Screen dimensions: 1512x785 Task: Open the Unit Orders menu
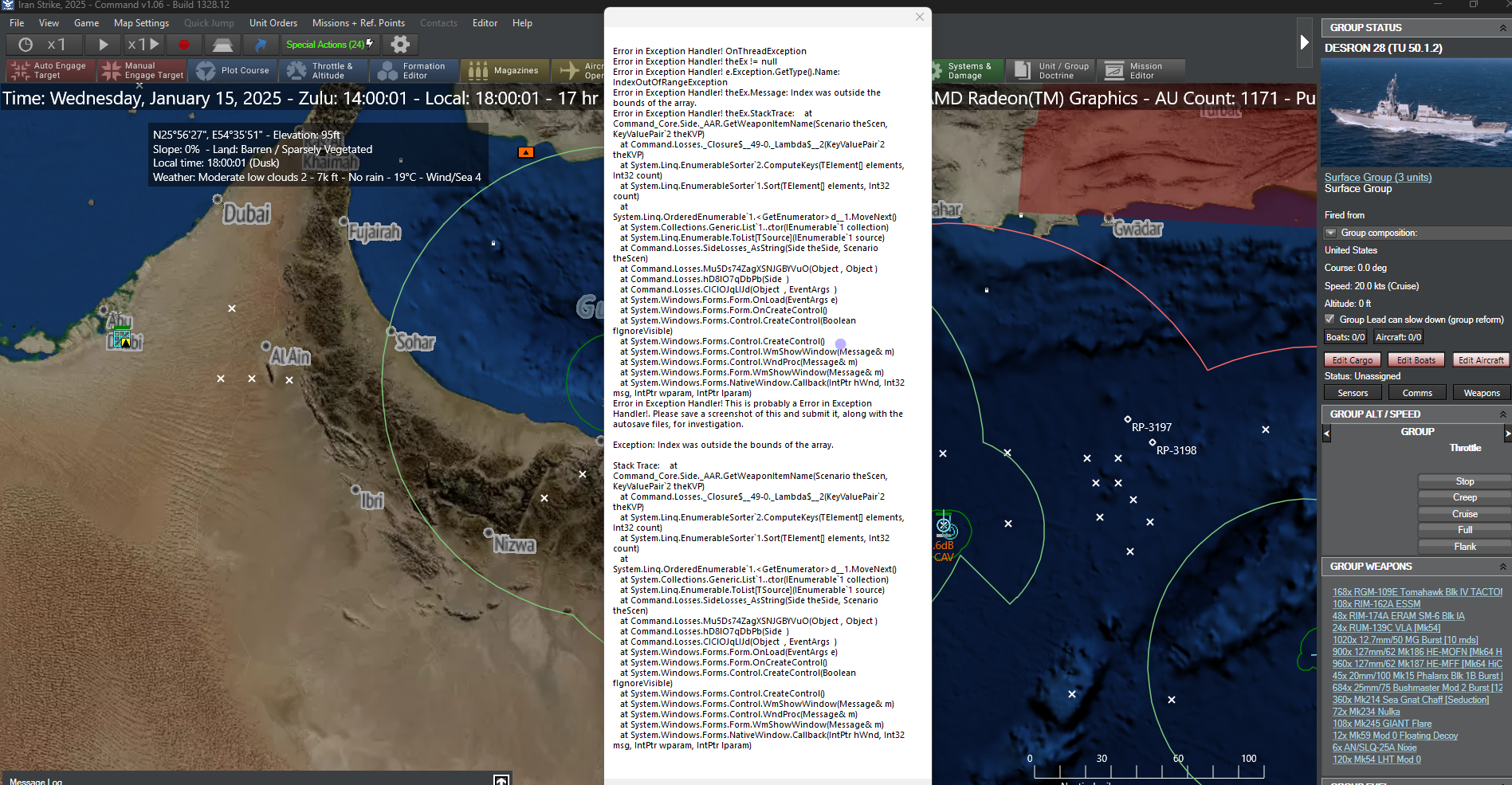pos(273,23)
